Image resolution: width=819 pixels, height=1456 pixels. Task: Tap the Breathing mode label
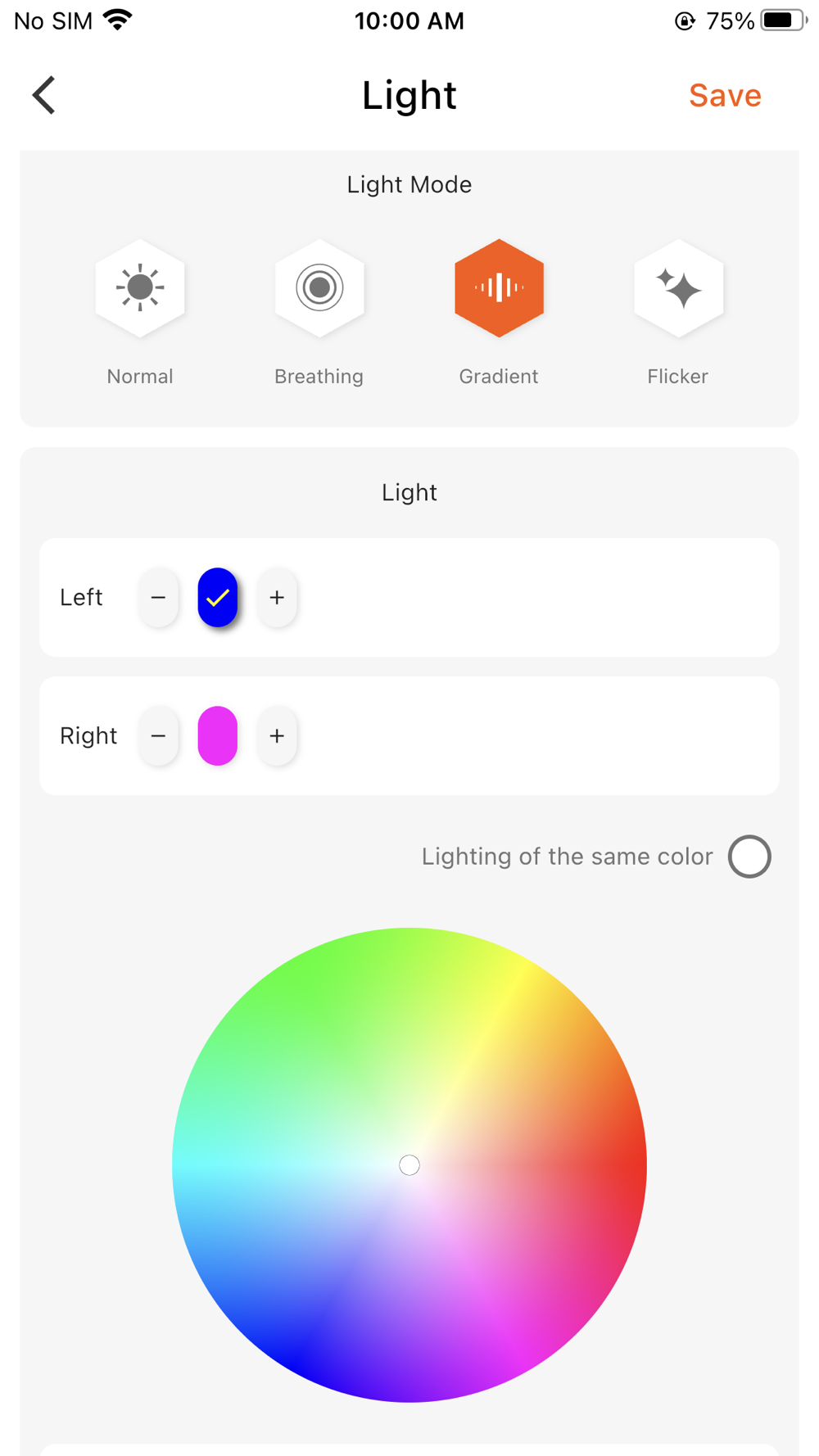point(319,376)
